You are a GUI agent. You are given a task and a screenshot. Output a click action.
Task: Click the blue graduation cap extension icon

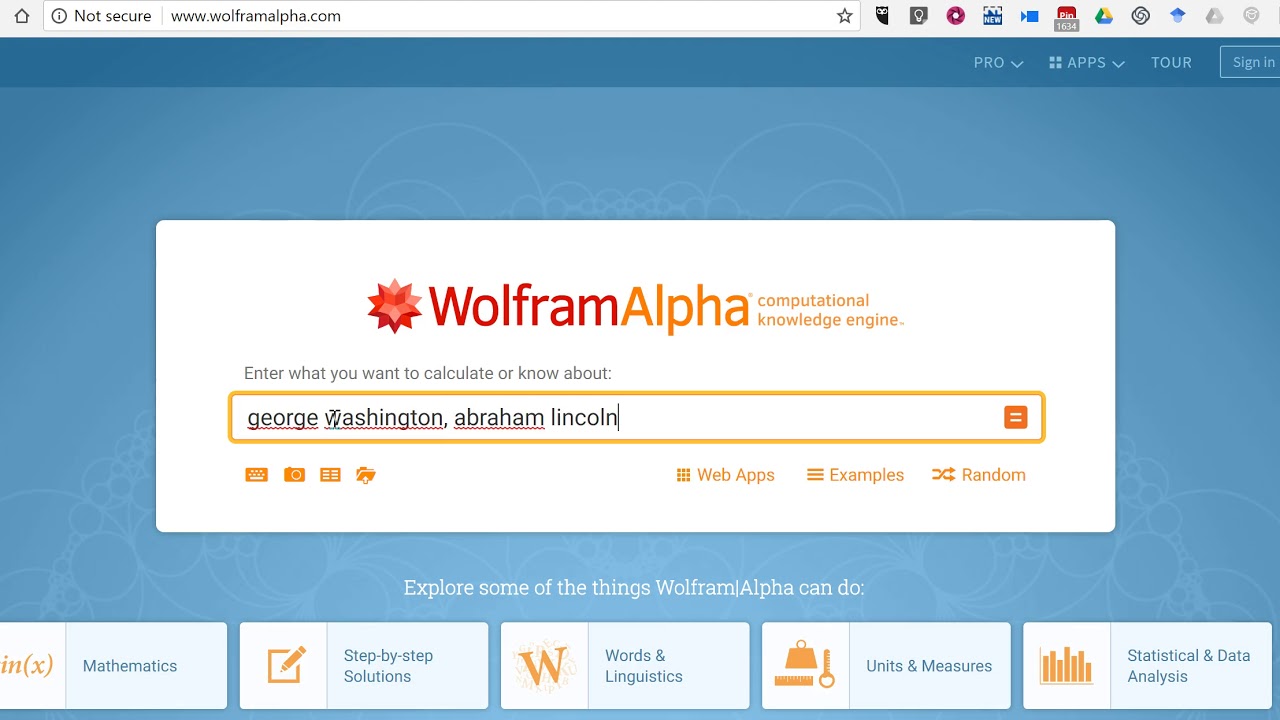[1178, 16]
